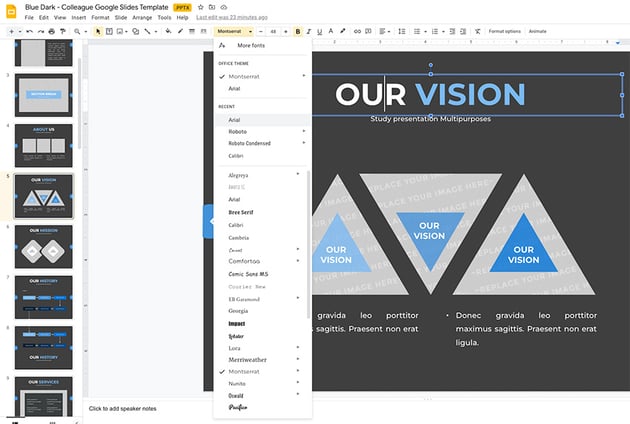
Task: Choose Arial under Recent fonts
Action: pyautogui.click(x=234, y=120)
